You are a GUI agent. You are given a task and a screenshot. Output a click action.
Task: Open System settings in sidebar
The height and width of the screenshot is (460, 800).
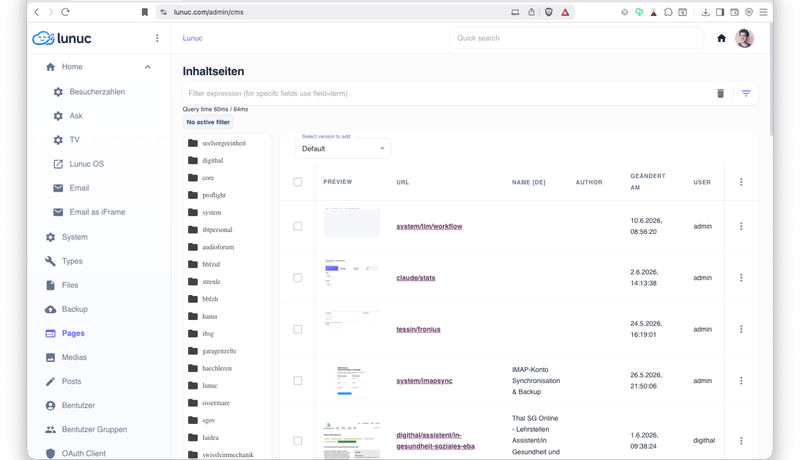click(74, 237)
